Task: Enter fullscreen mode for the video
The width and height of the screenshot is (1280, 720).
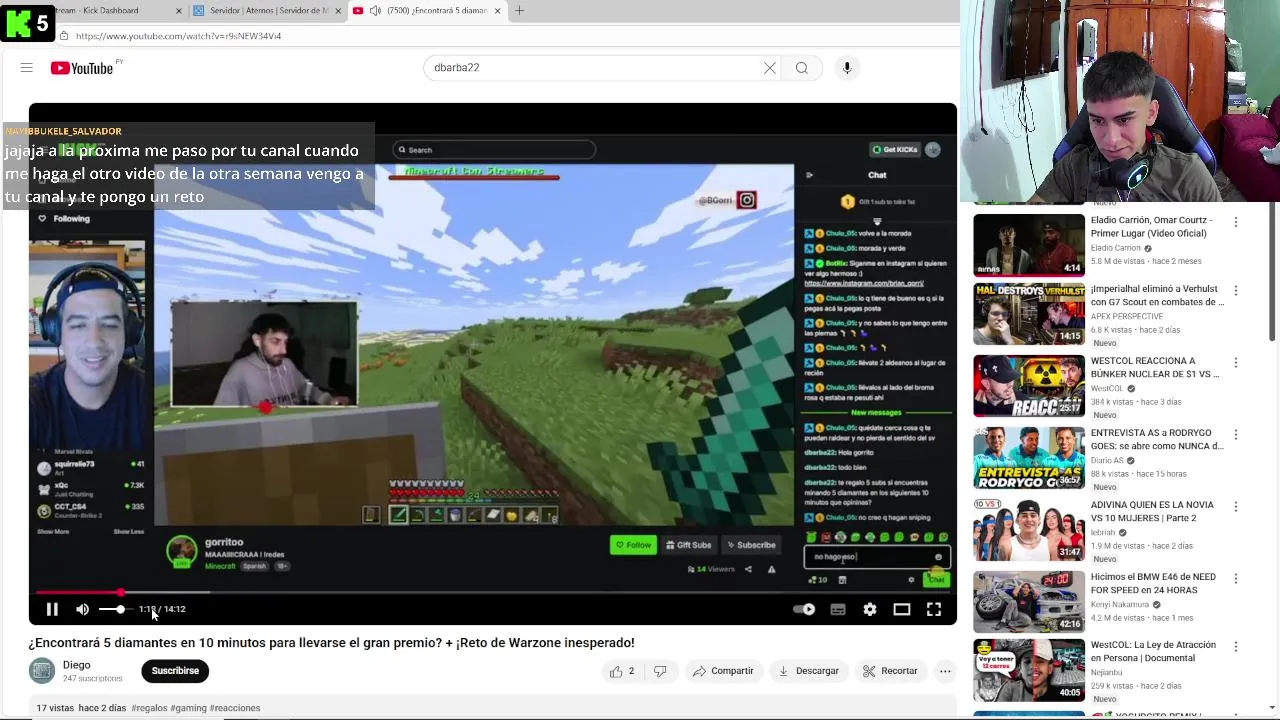Action: click(x=934, y=609)
